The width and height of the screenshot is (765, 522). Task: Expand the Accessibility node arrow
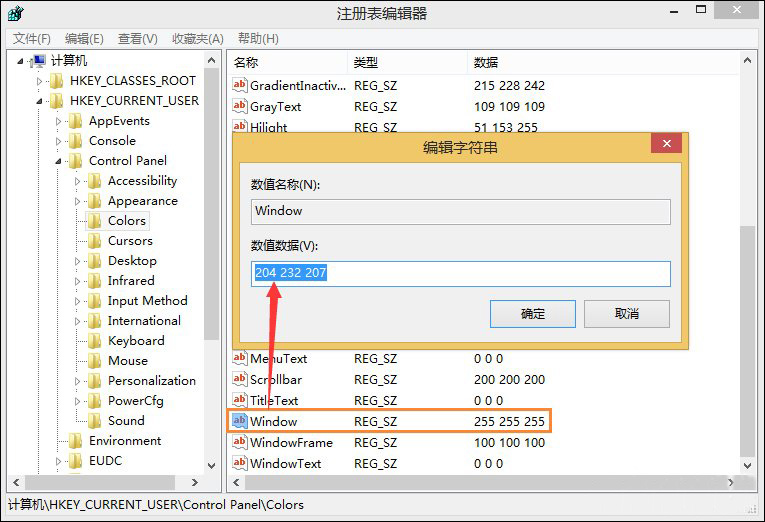[x=78, y=181]
